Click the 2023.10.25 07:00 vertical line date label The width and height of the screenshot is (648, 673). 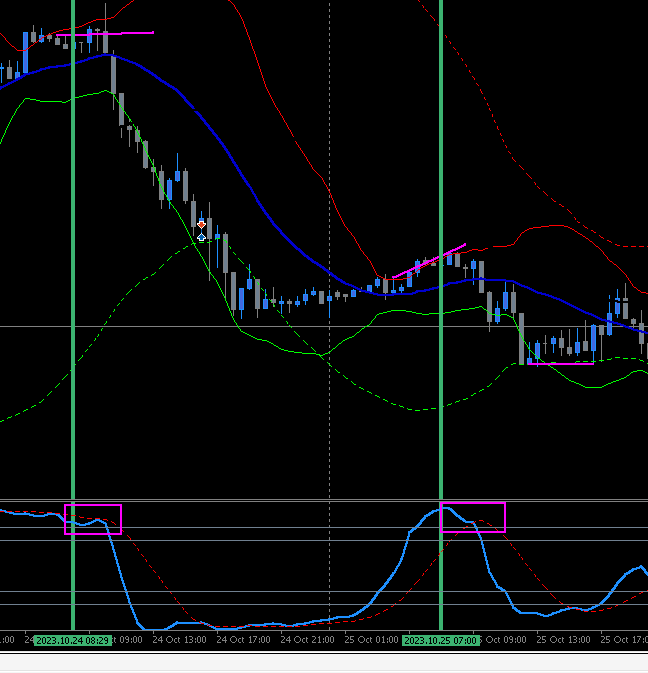441,640
